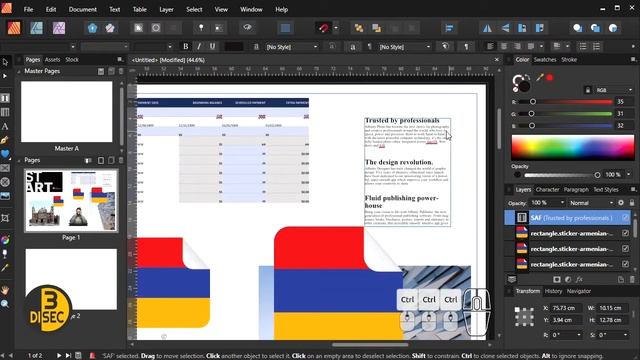Screen dimensions: 640x360
Task: Open the font size dropdown
Action: coord(169,47)
